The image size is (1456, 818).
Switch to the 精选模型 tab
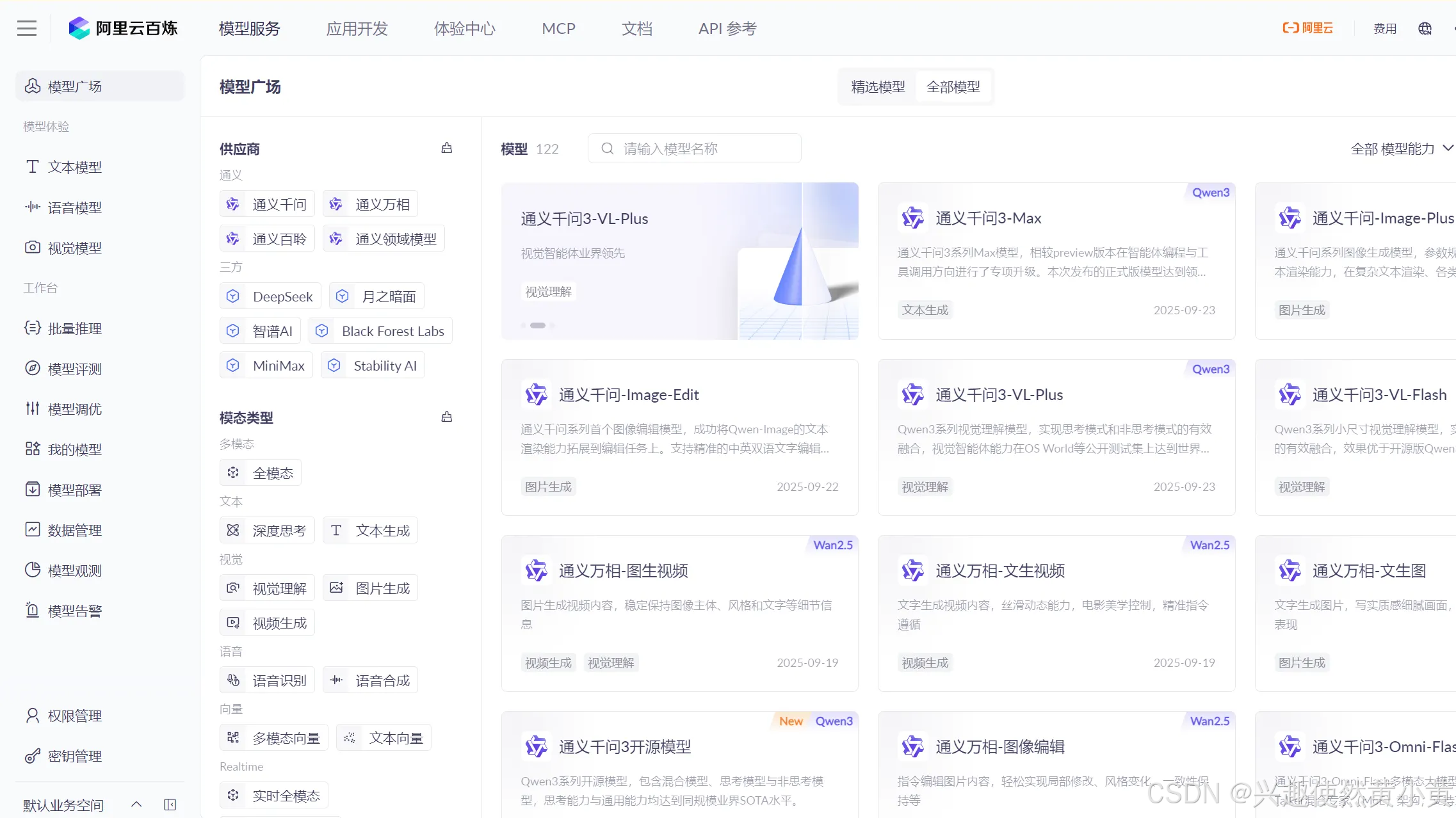tap(878, 86)
